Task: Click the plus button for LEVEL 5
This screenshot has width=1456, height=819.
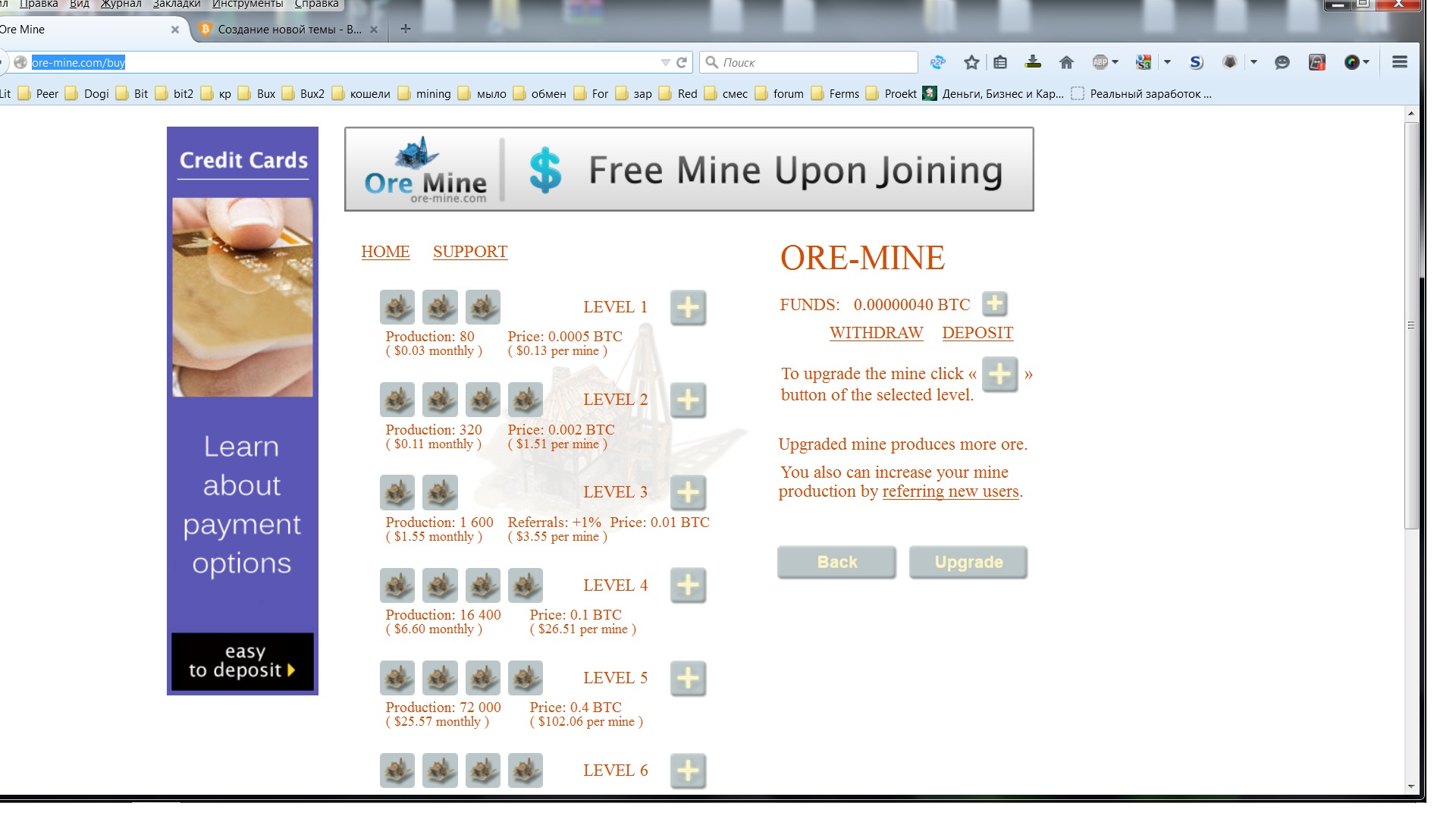Action: pyautogui.click(x=688, y=679)
